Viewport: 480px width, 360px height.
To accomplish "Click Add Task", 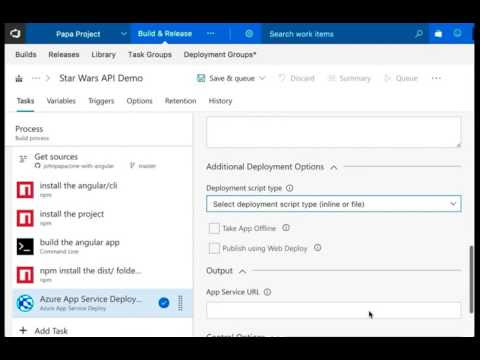I will click(x=44, y=331).
